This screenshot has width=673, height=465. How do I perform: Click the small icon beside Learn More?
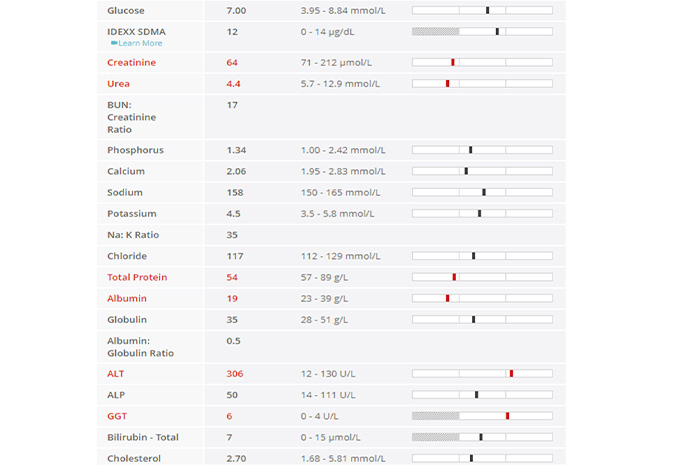114,43
